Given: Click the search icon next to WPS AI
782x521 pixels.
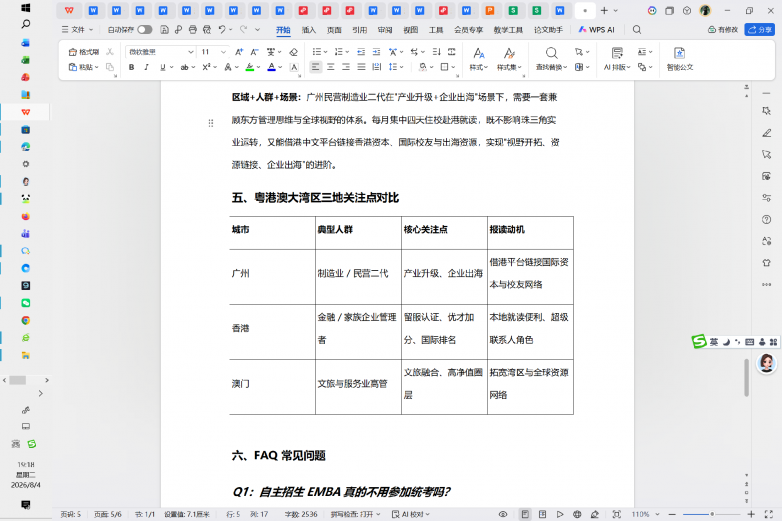Looking at the screenshot, I should pos(637,30).
